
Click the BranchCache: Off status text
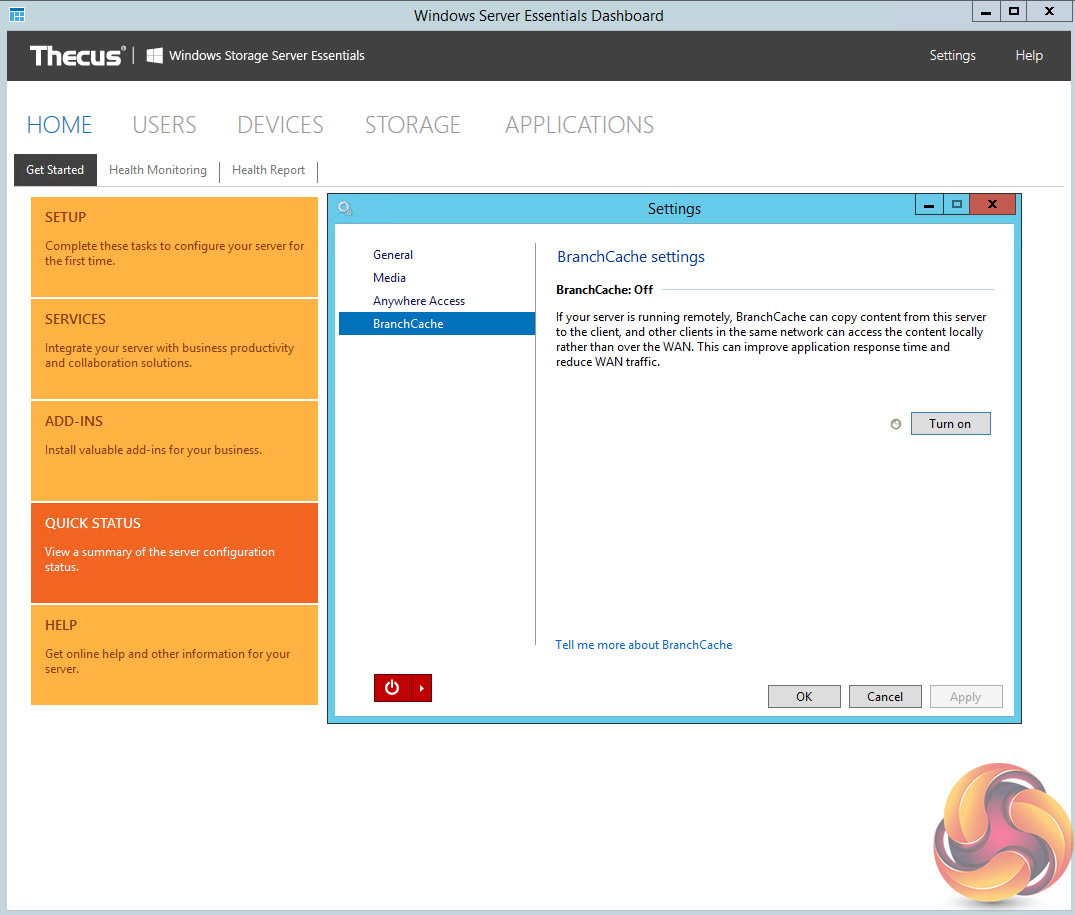[605, 290]
